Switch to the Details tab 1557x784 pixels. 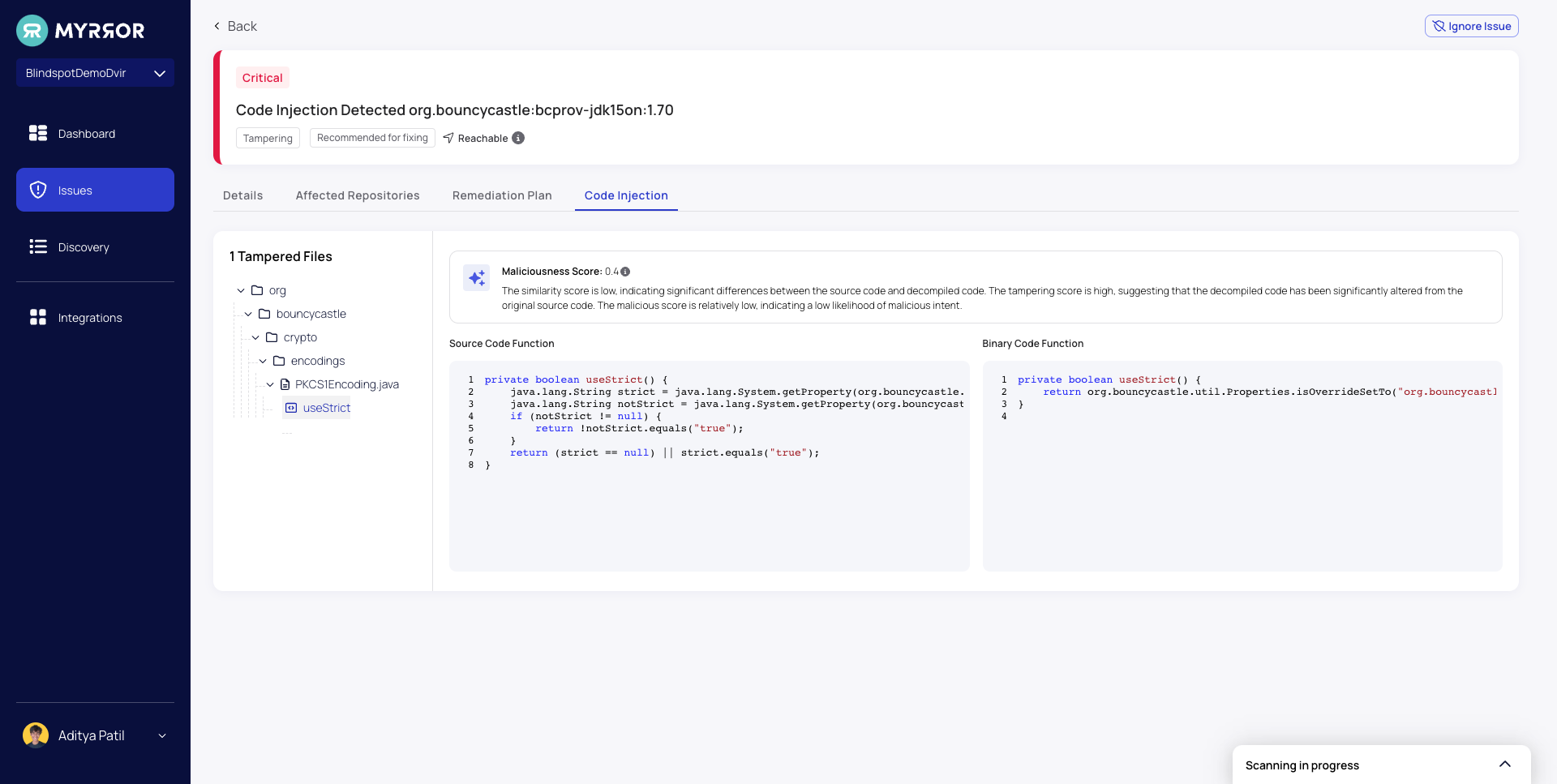tap(242, 195)
